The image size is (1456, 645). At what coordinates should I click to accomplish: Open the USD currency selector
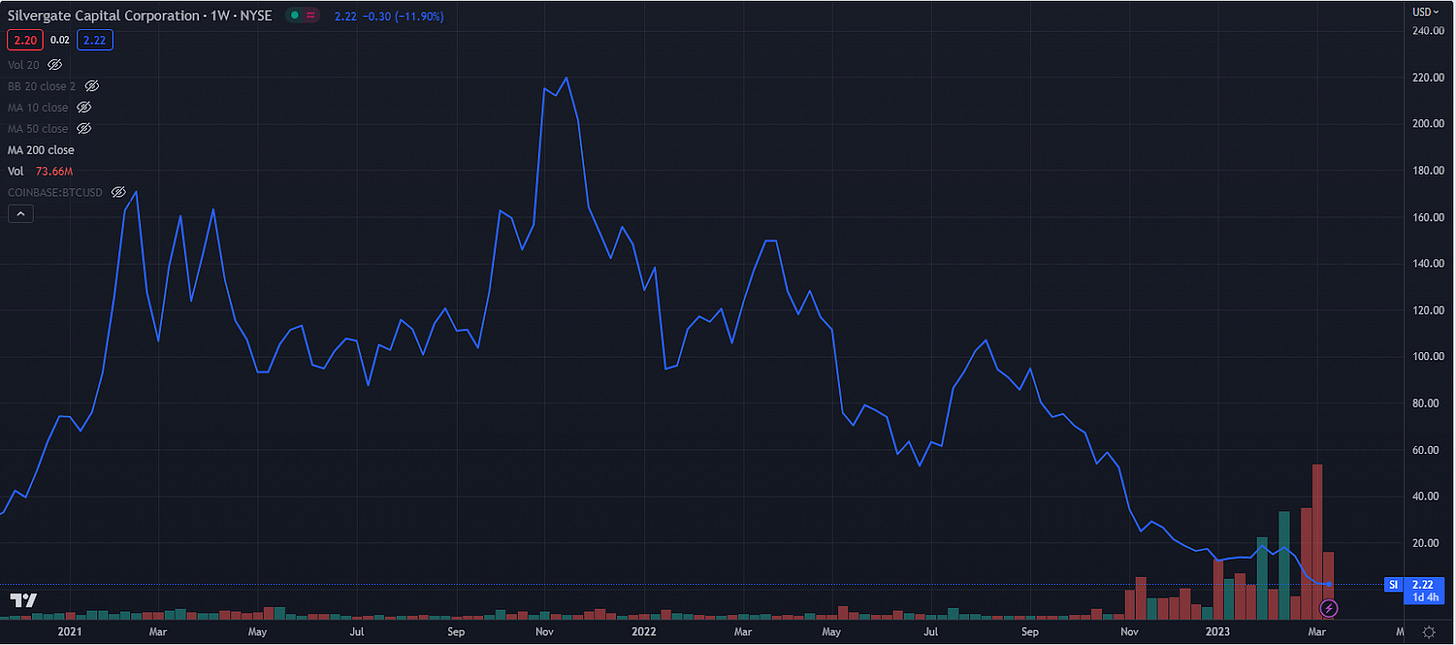click(1424, 12)
